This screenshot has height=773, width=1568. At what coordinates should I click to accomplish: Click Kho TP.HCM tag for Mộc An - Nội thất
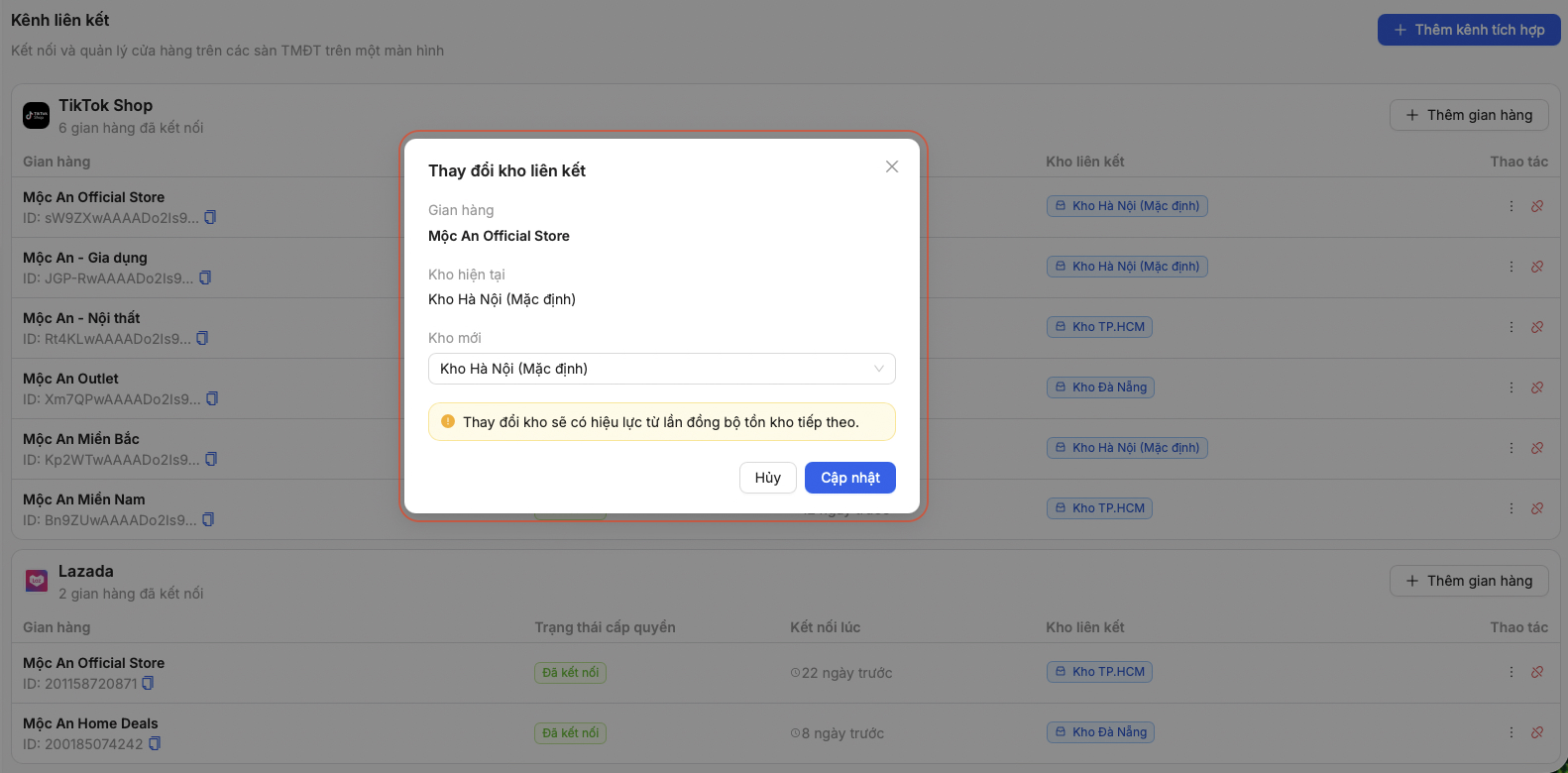coord(1099,327)
